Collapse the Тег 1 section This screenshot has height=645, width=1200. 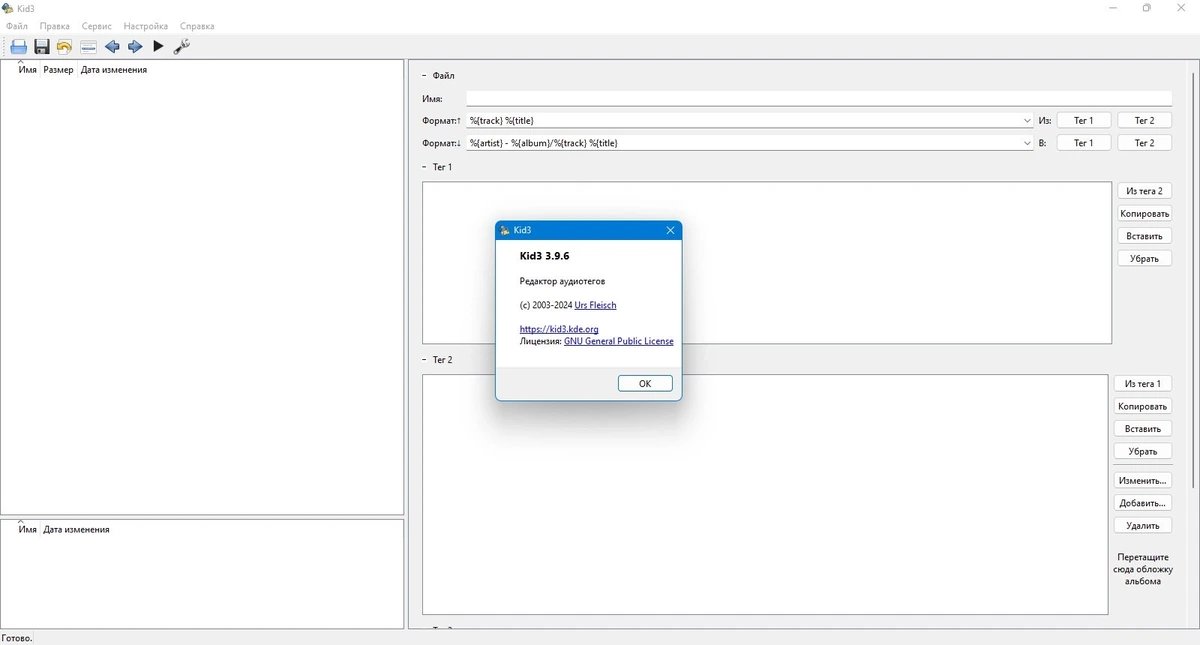[x=424, y=167]
